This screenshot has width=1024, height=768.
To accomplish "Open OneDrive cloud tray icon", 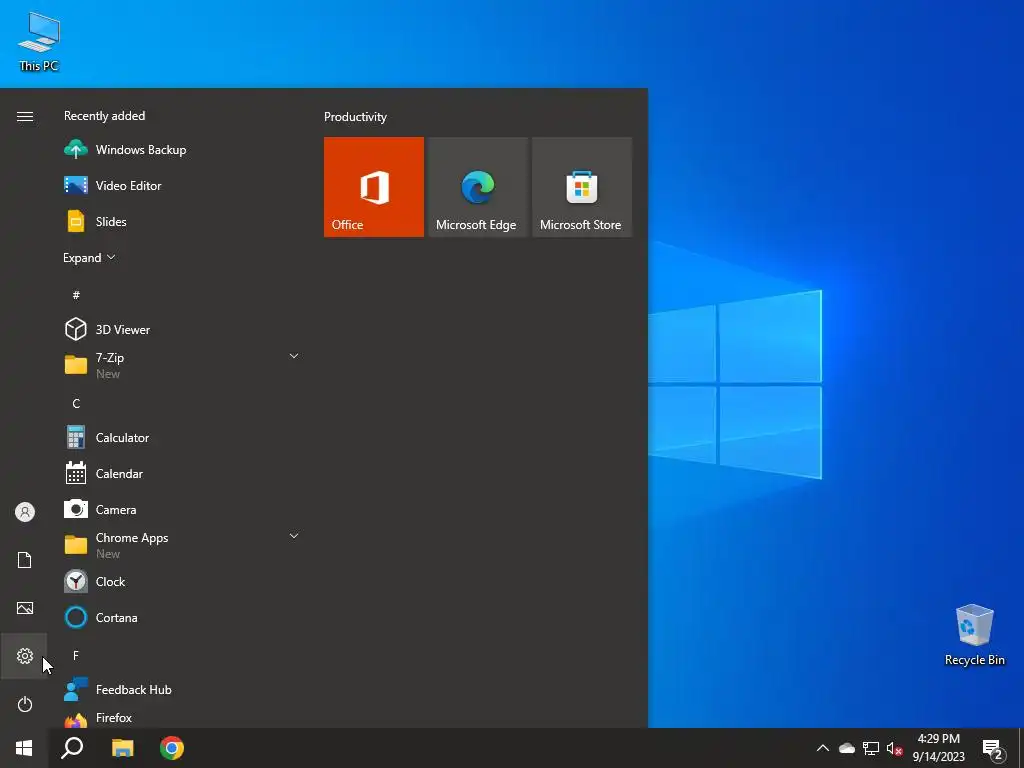I will click(x=846, y=748).
